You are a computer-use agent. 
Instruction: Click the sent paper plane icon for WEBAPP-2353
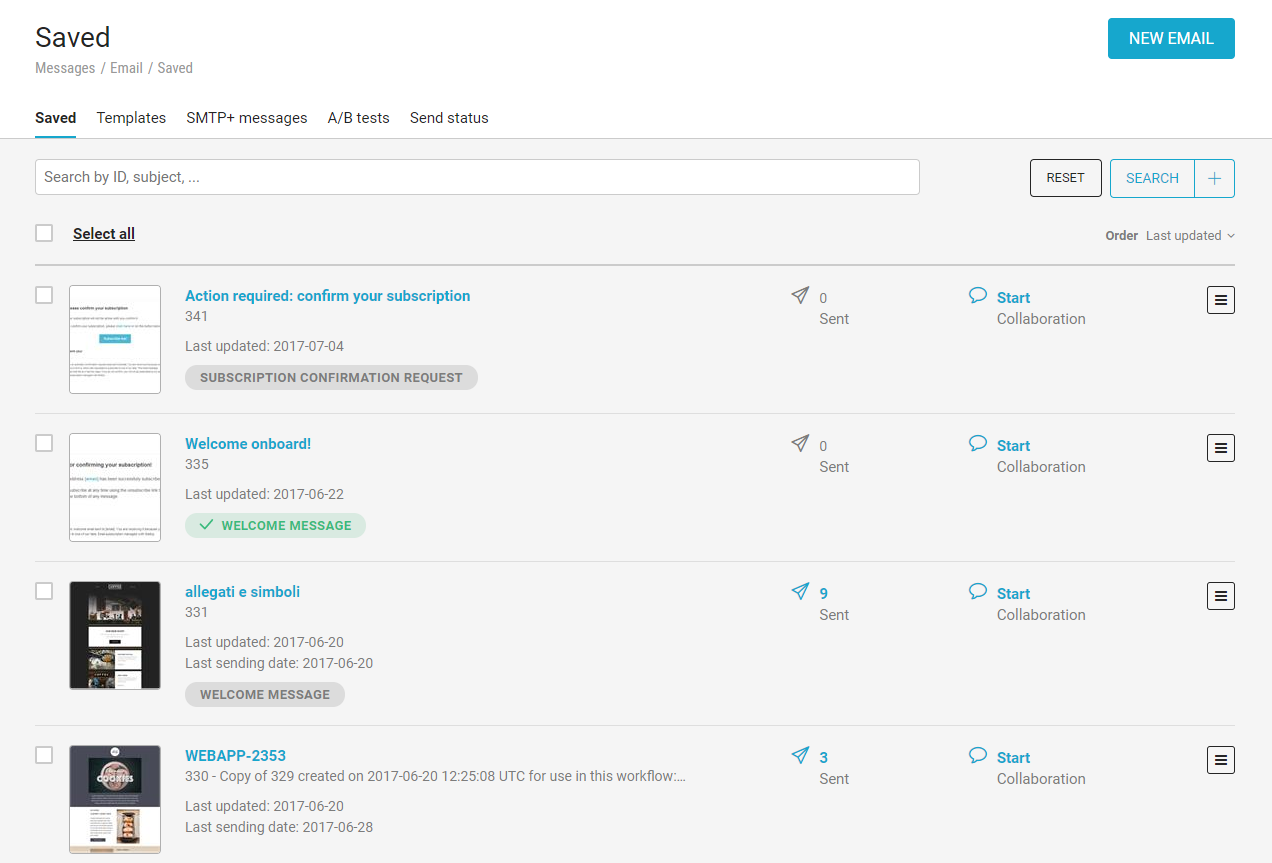pyautogui.click(x=800, y=756)
